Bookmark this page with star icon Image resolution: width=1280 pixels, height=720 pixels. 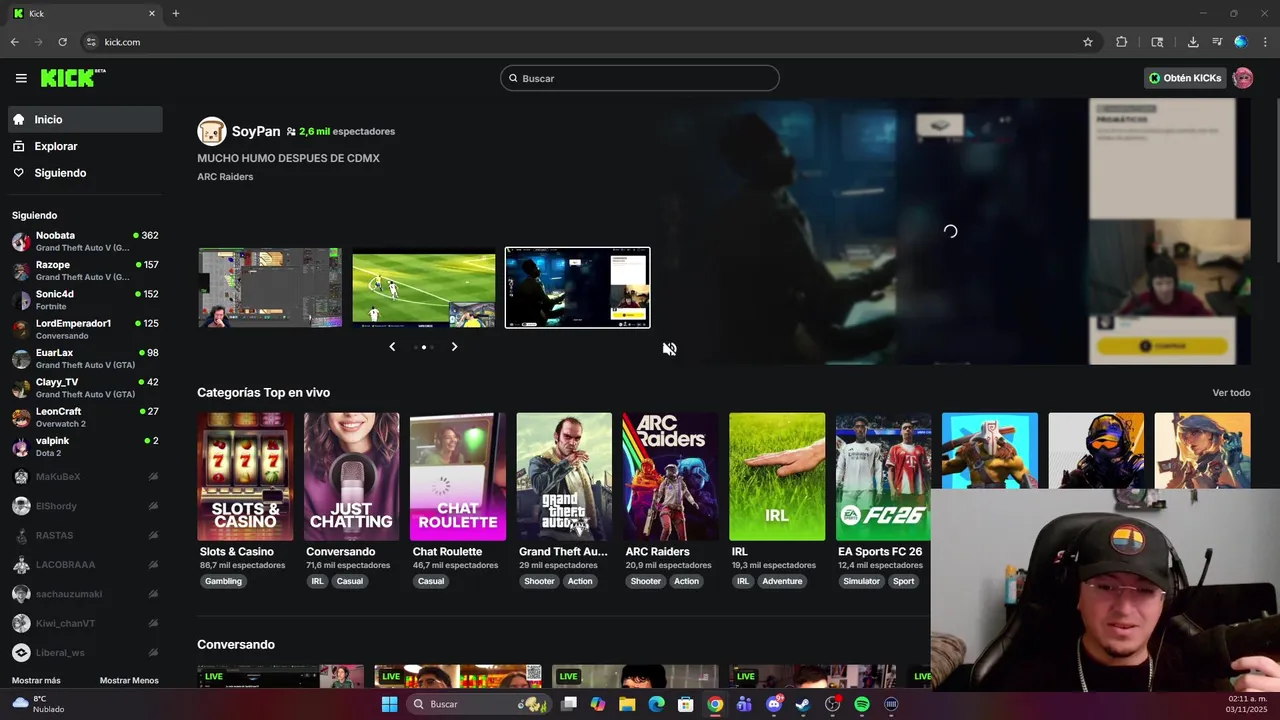[x=1088, y=42]
